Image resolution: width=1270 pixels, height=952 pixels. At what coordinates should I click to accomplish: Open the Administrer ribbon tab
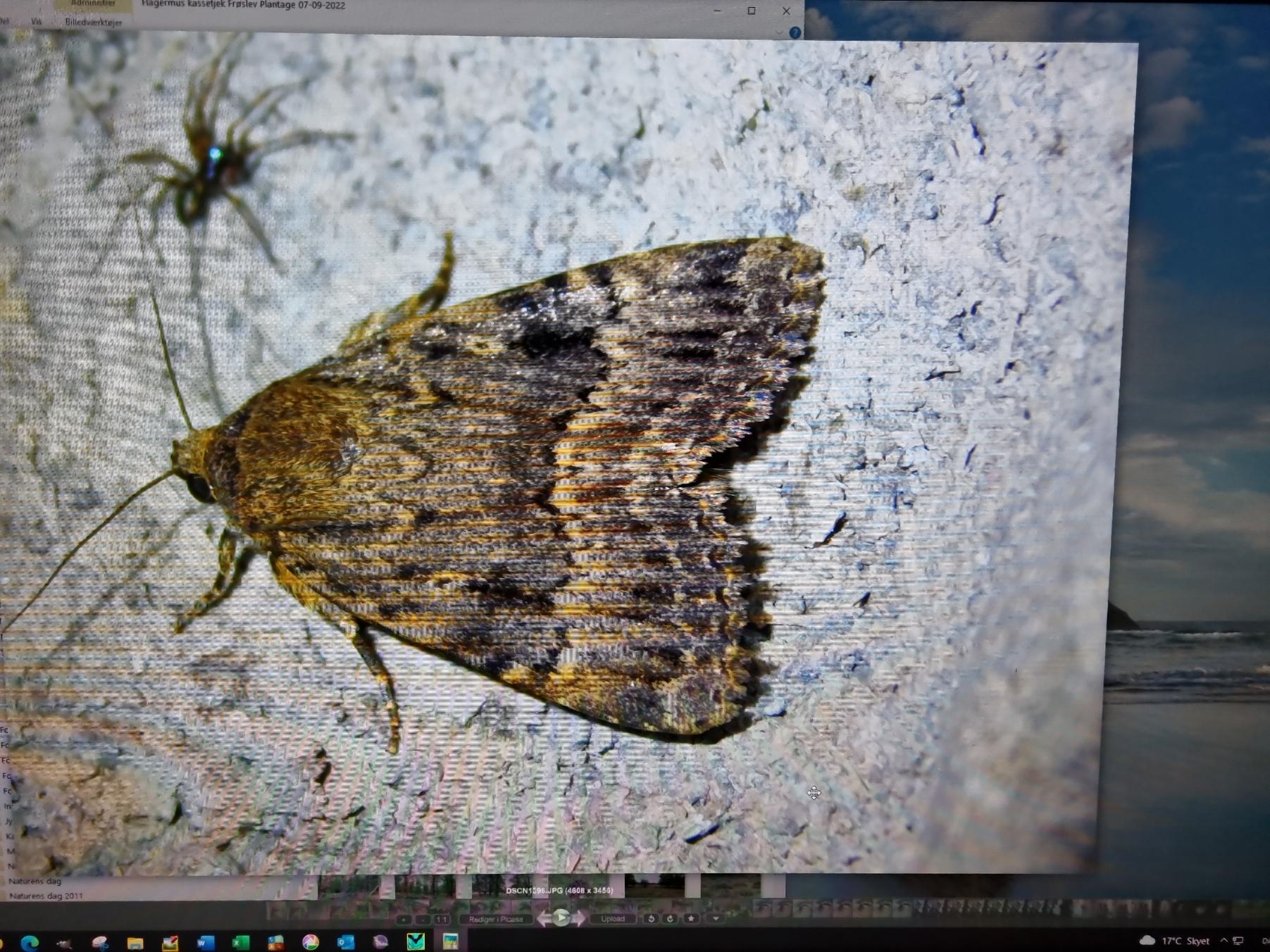click(x=93, y=4)
